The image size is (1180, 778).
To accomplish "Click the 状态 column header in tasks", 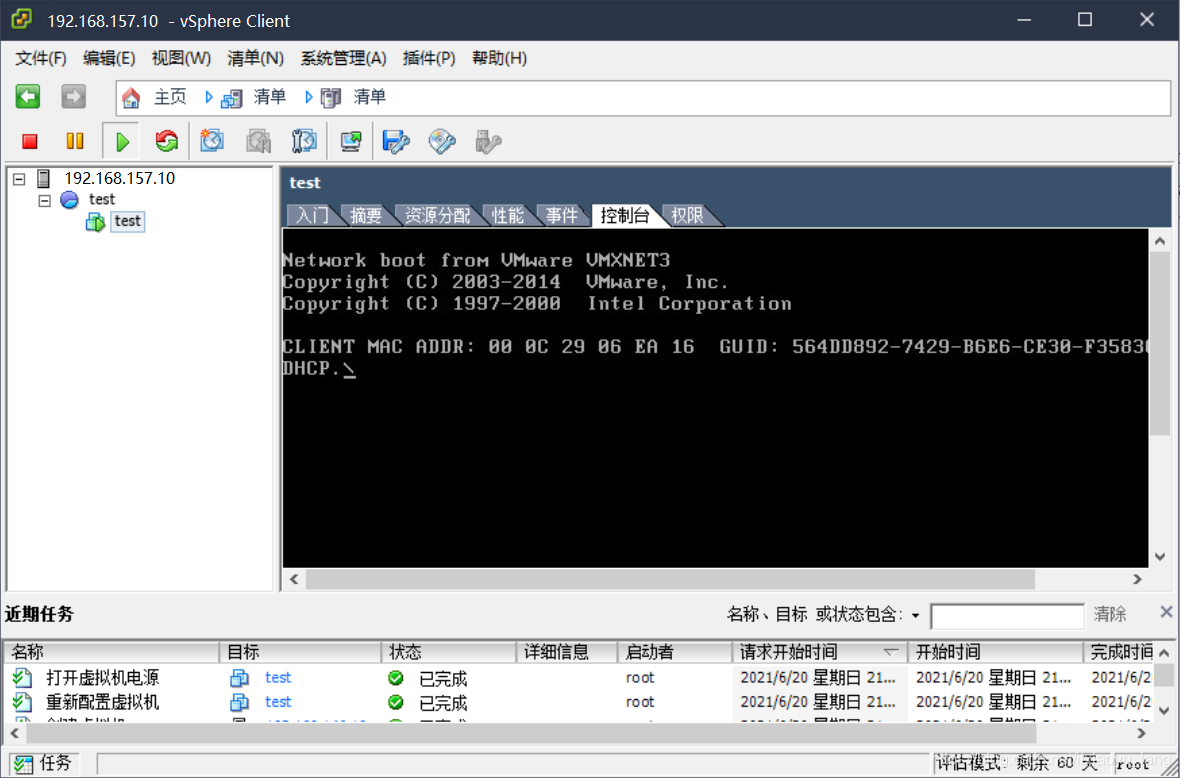I will [449, 652].
